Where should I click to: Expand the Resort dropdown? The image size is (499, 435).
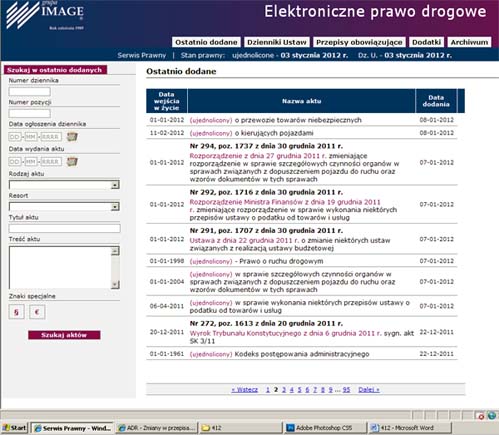[x=115, y=207]
